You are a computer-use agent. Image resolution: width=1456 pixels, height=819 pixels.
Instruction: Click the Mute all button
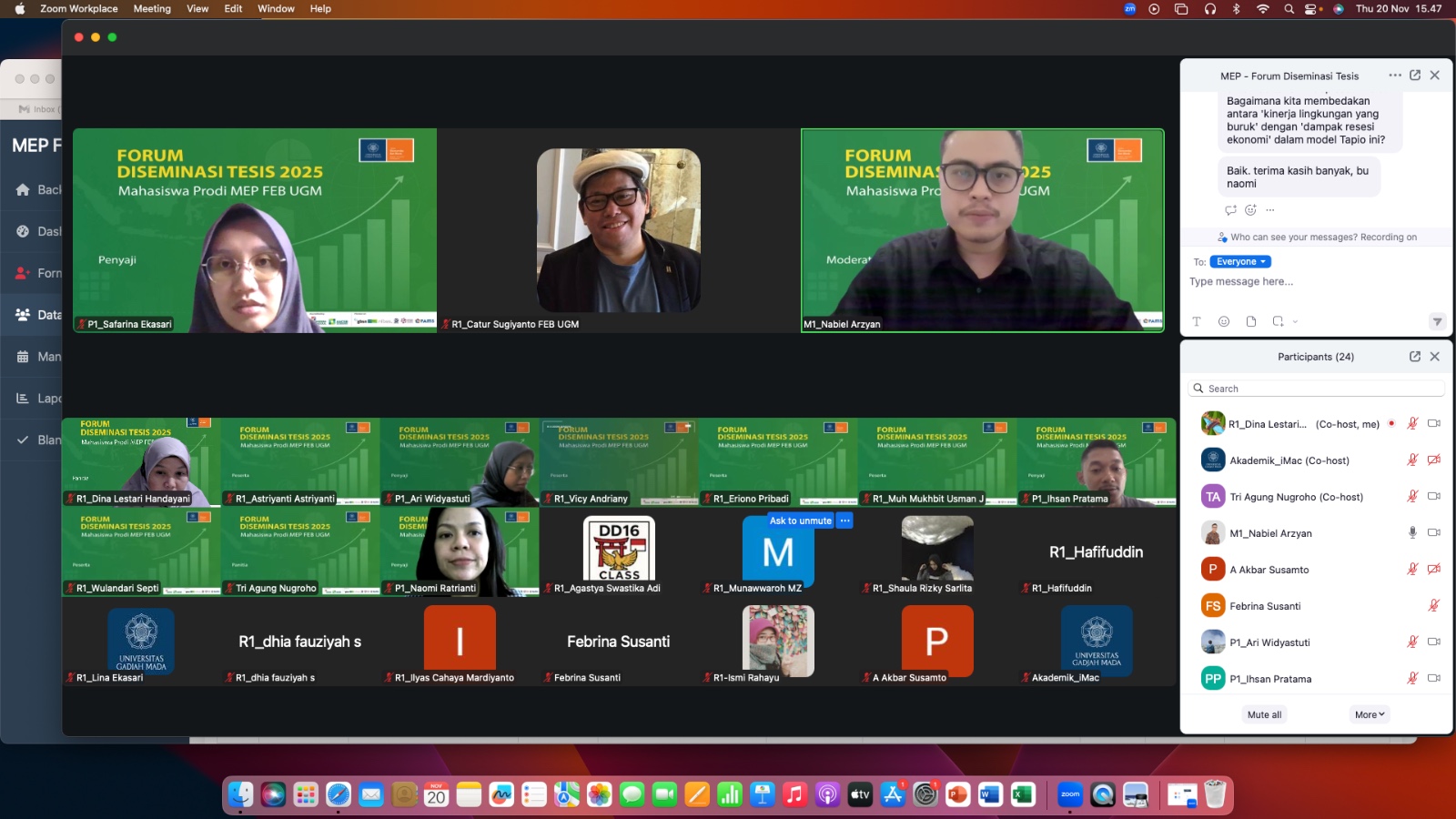click(x=1264, y=714)
